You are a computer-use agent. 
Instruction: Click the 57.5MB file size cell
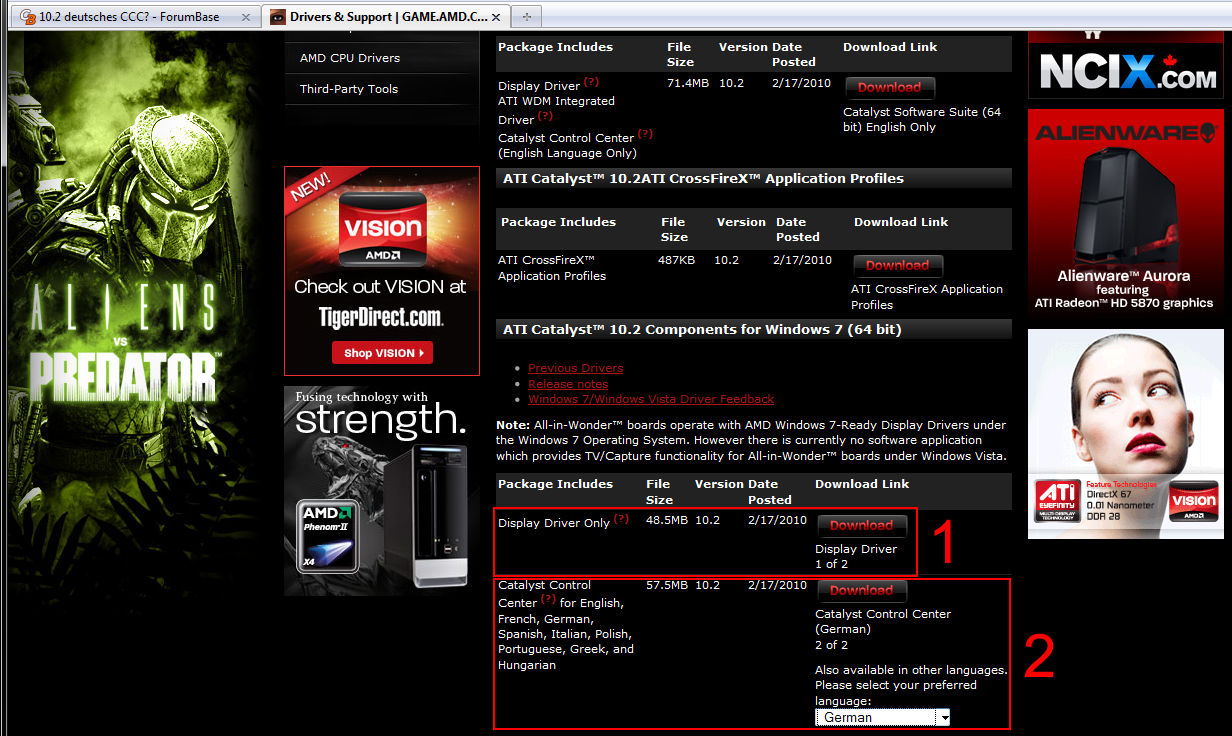pos(667,585)
